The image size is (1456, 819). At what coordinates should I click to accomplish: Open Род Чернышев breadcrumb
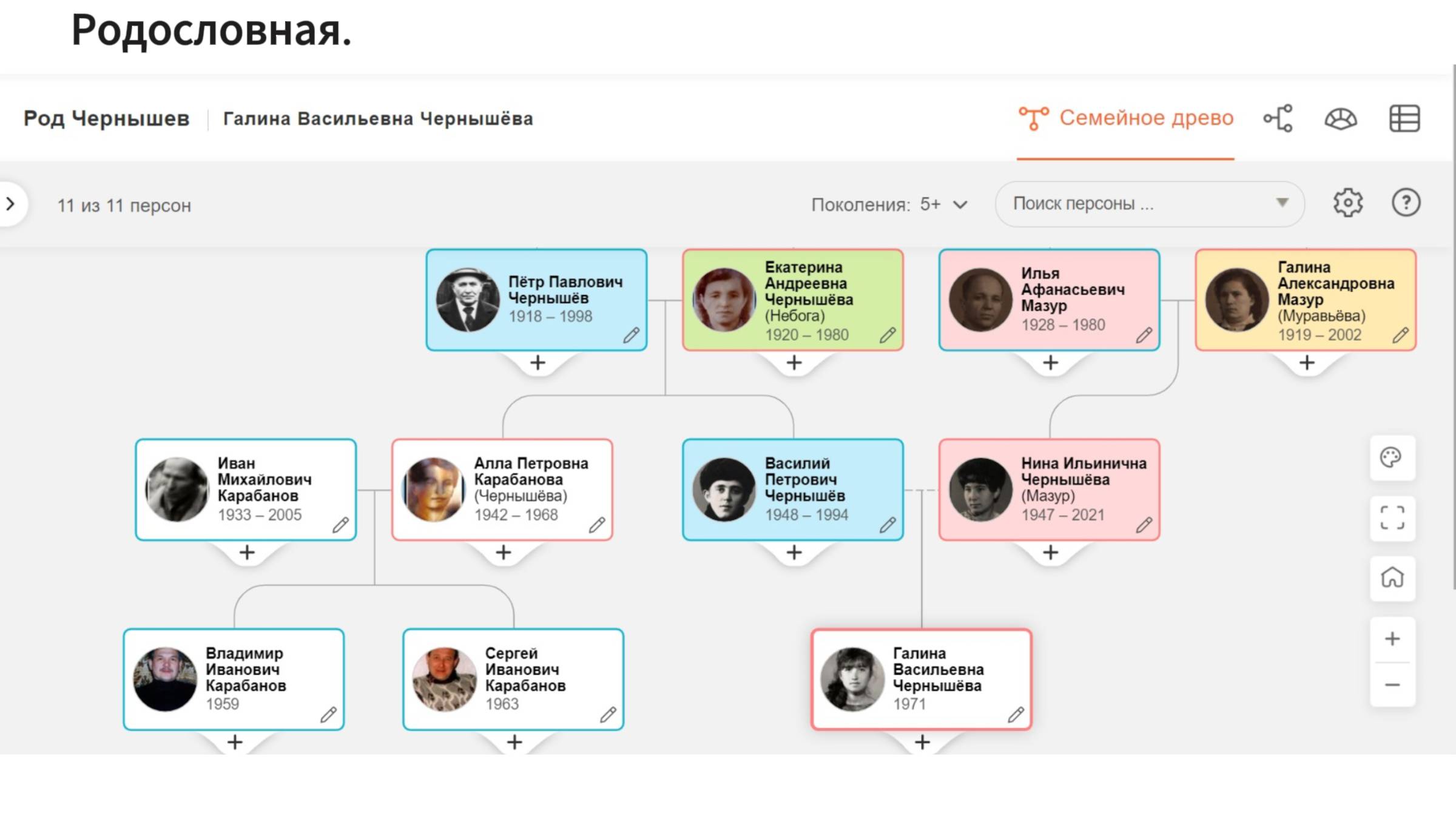[x=106, y=118]
